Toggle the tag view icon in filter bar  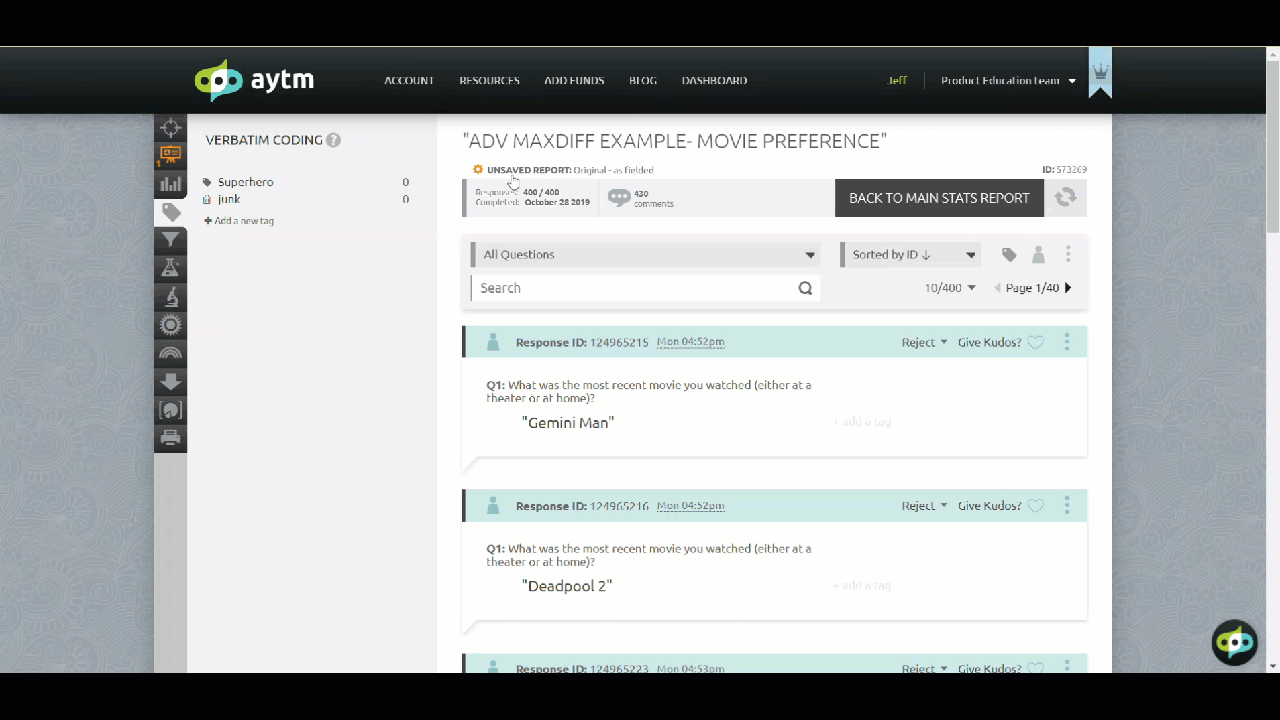1009,255
